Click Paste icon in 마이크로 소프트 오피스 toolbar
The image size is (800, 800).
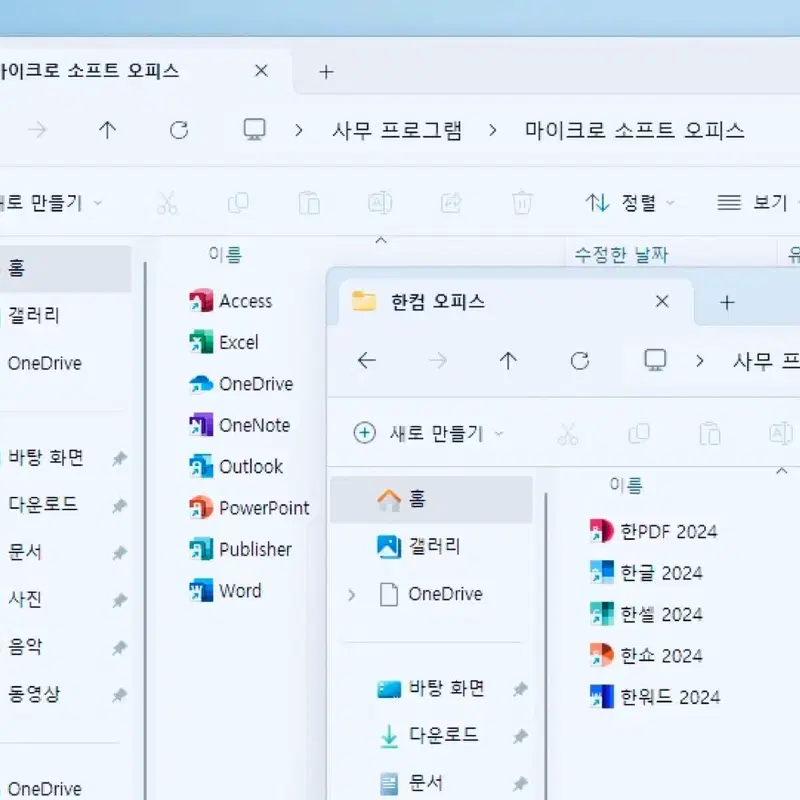(309, 203)
